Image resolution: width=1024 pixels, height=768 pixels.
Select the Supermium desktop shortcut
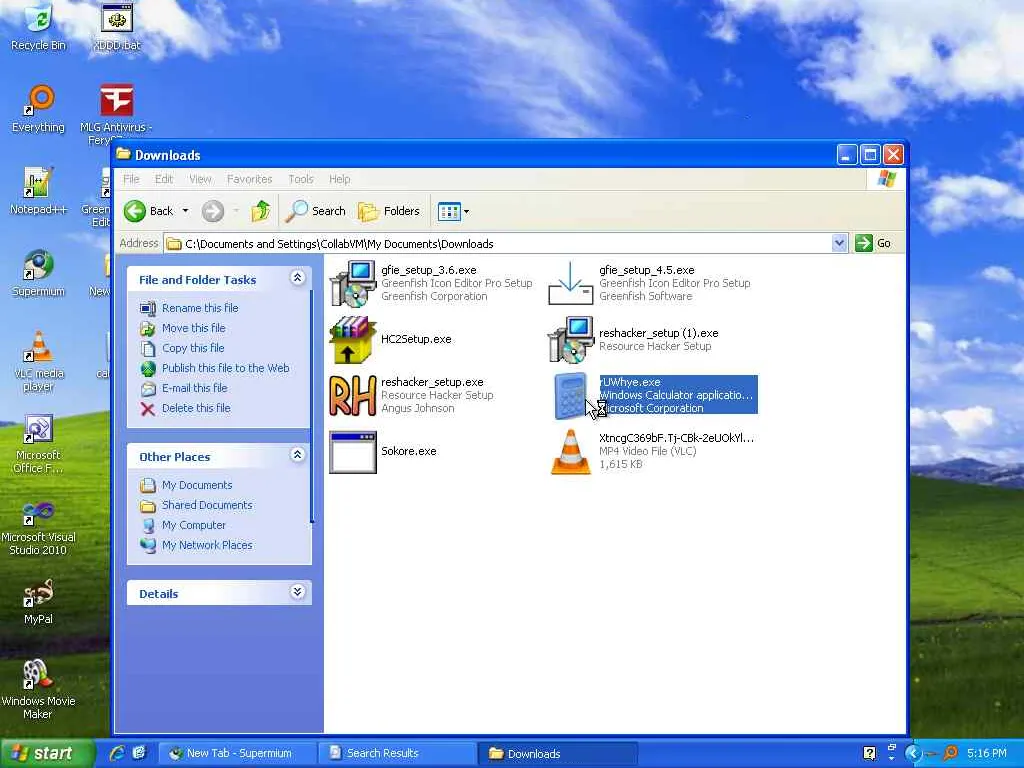click(x=39, y=273)
